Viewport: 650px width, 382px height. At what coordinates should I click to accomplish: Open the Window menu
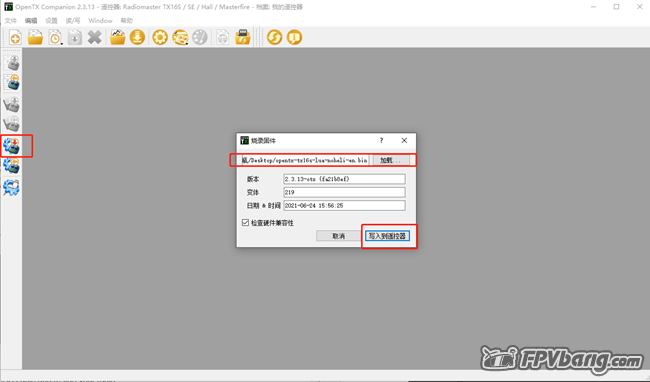pyautogui.click(x=100, y=21)
